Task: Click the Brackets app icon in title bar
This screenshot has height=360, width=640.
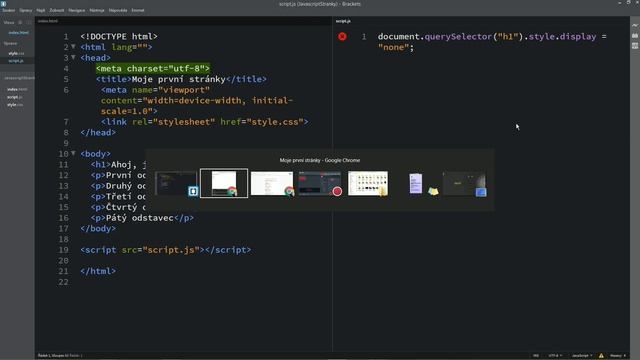Action: 4,4
